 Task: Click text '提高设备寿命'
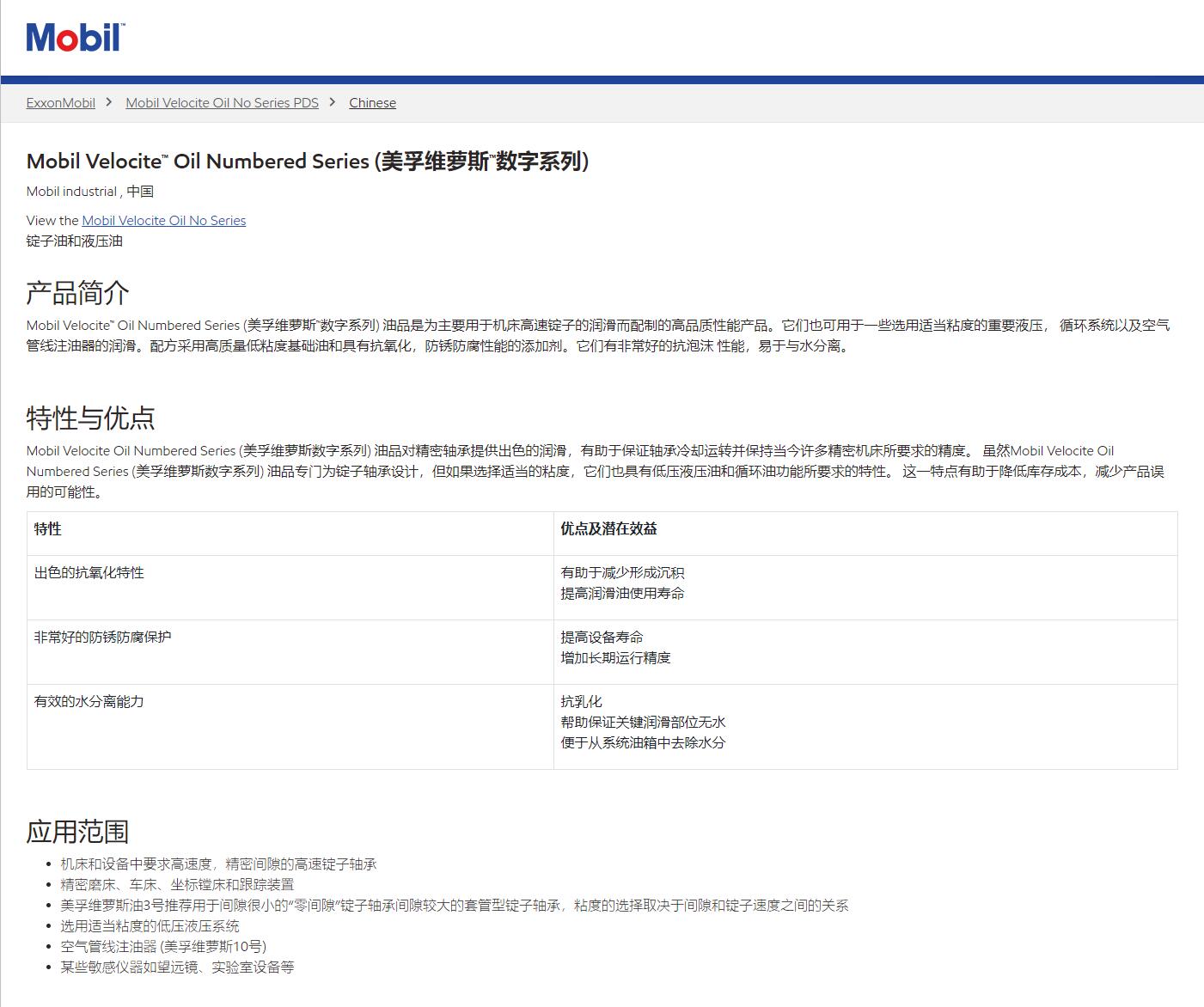tap(602, 638)
